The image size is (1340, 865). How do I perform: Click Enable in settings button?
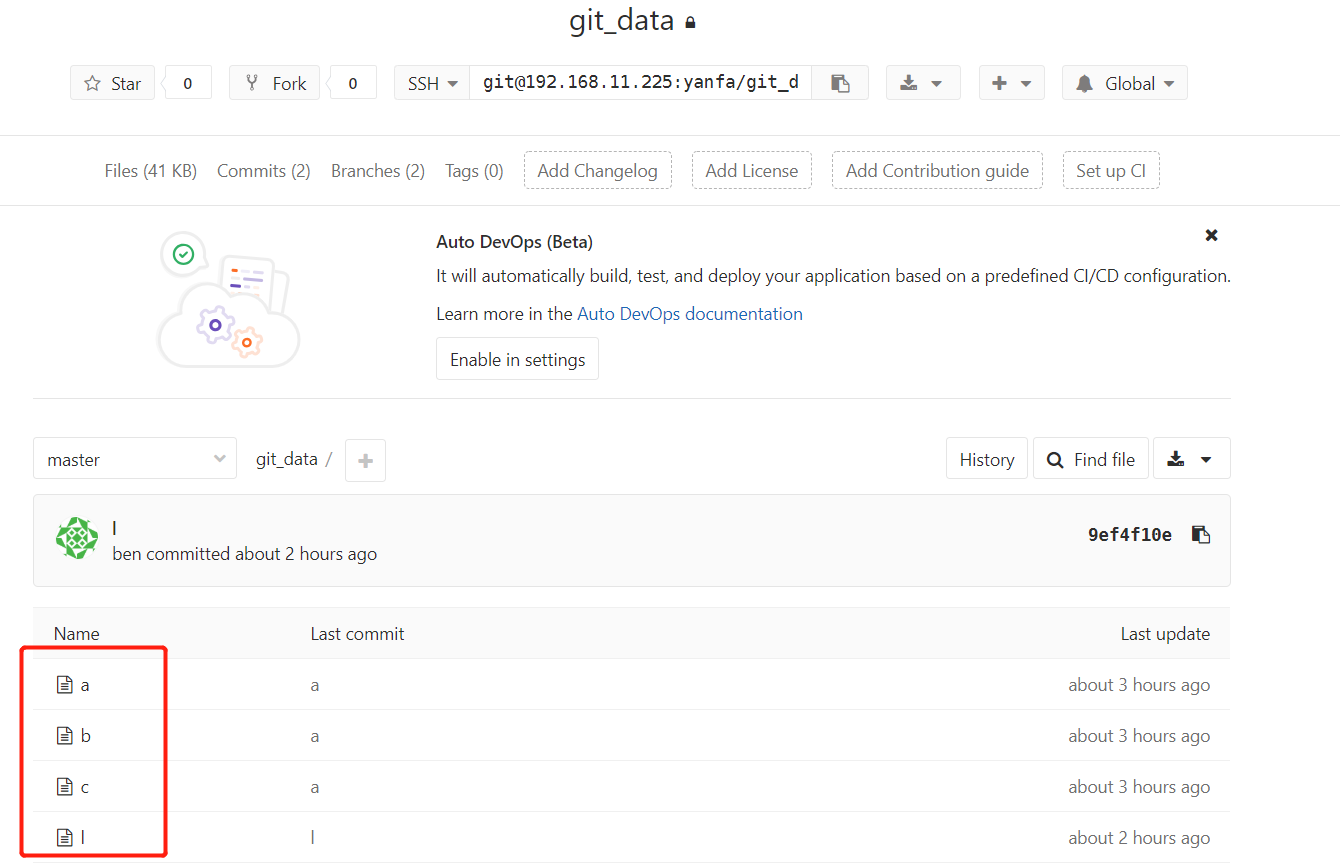pos(517,360)
